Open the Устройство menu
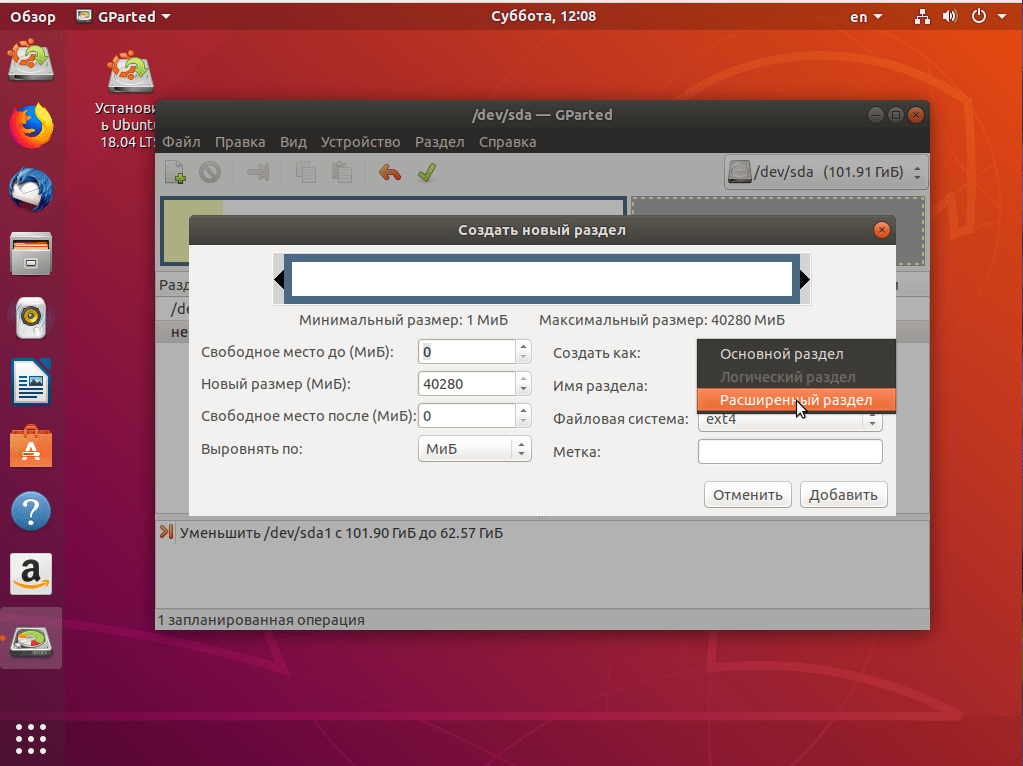This screenshot has width=1023, height=766. click(x=360, y=142)
